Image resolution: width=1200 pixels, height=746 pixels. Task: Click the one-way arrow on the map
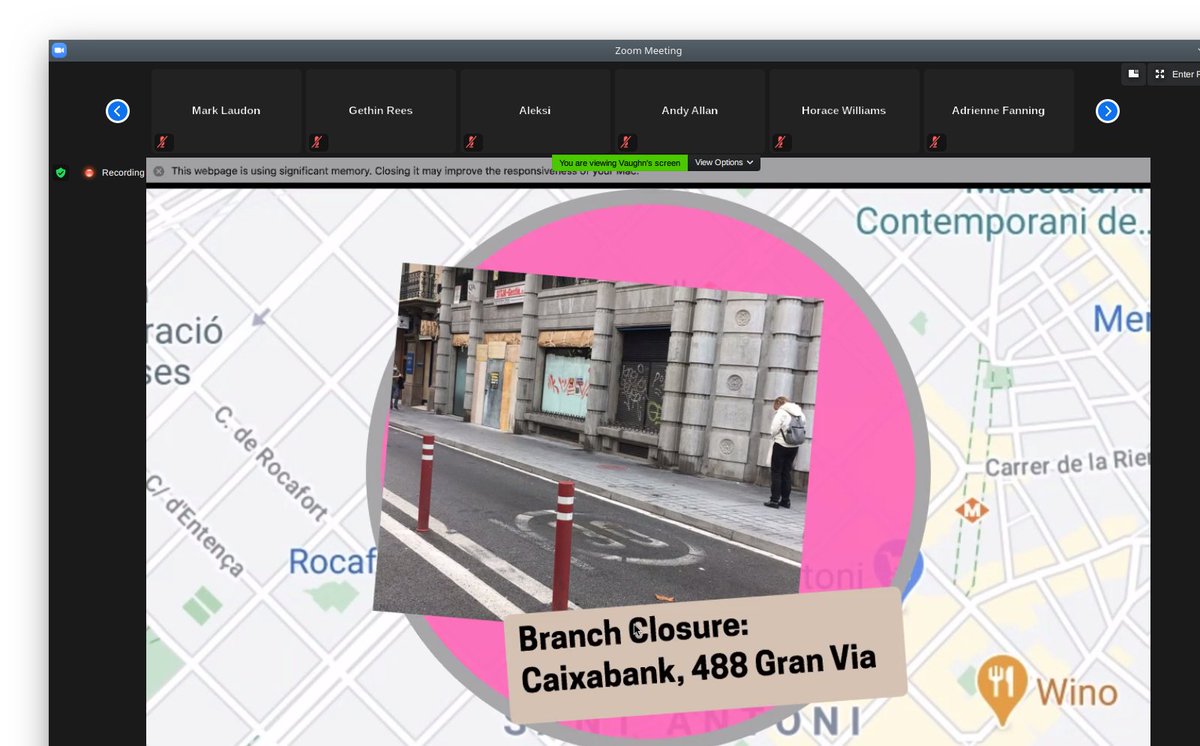261,317
